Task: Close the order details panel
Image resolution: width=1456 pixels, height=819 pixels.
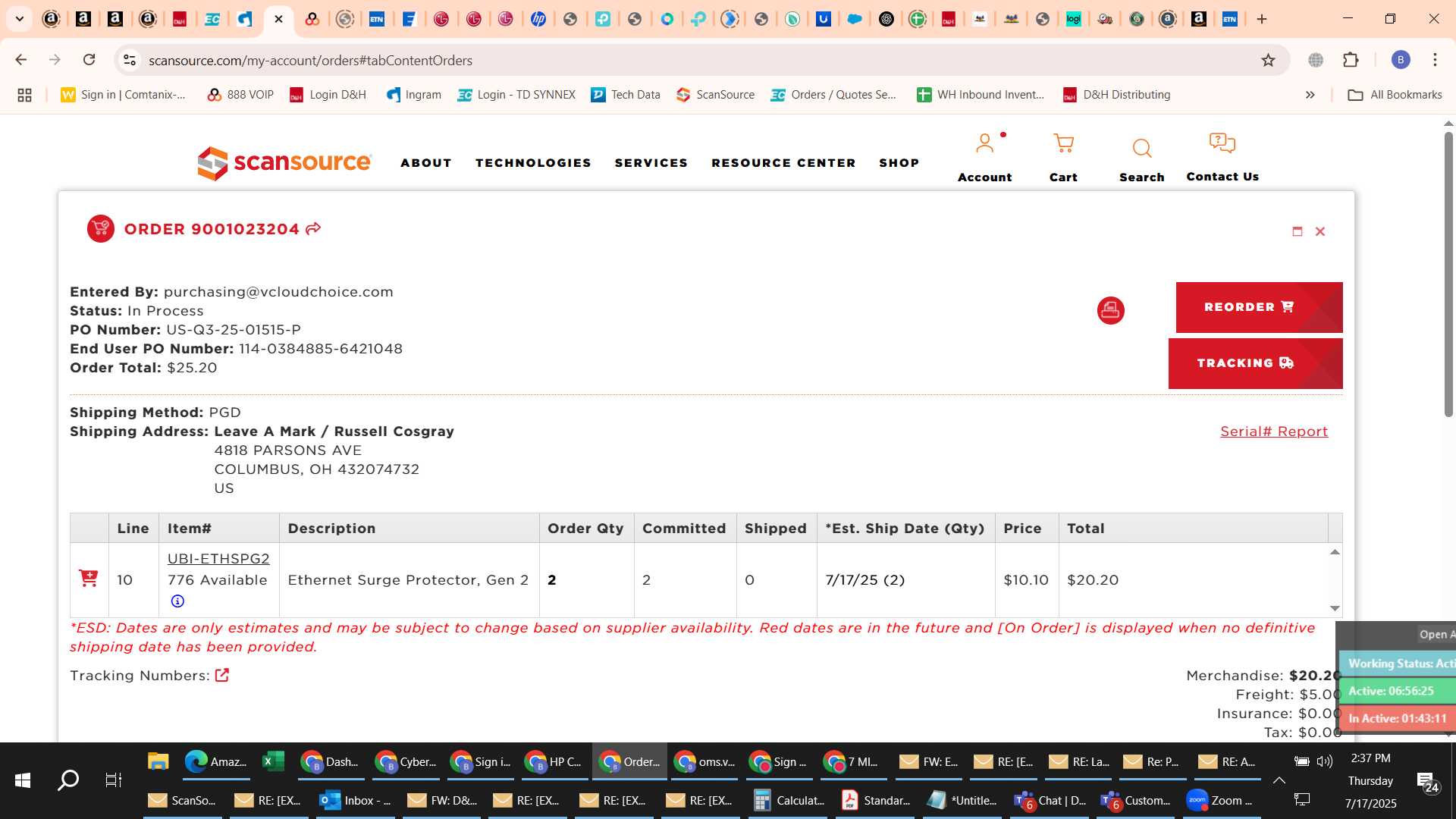Action: (1320, 231)
